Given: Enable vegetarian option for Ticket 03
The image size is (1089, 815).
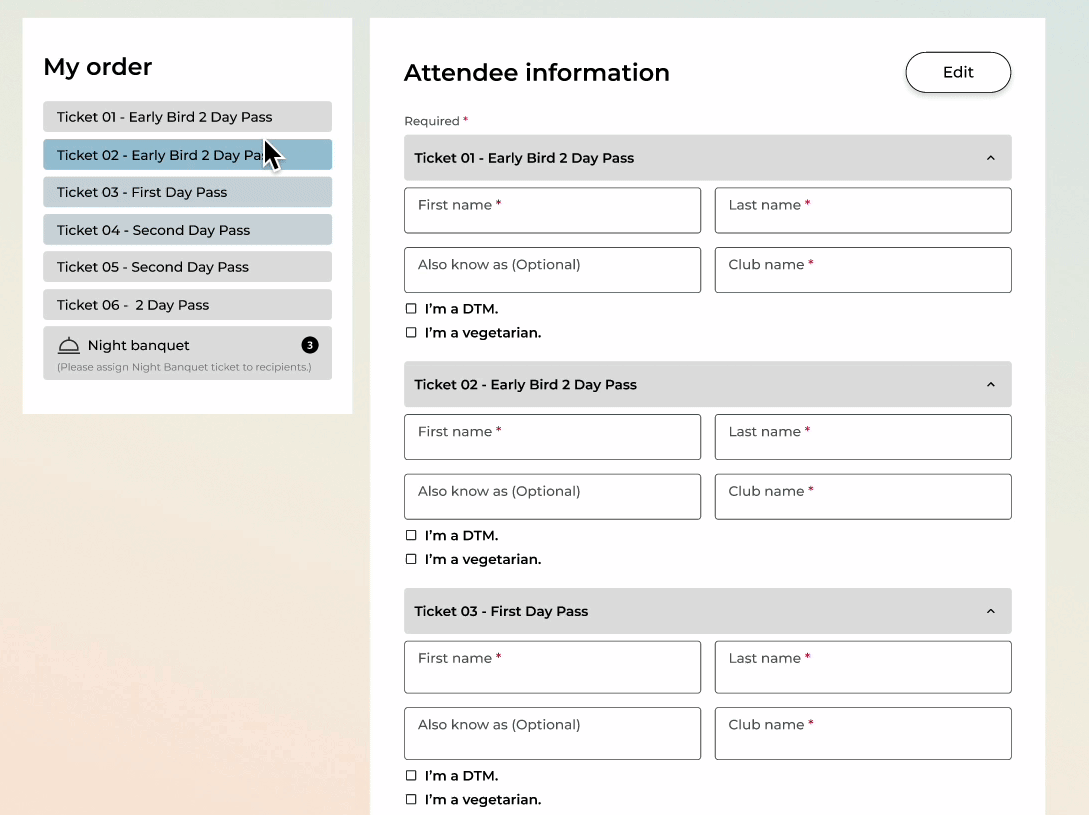Looking at the screenshot, I should click(x=411, y=800).
